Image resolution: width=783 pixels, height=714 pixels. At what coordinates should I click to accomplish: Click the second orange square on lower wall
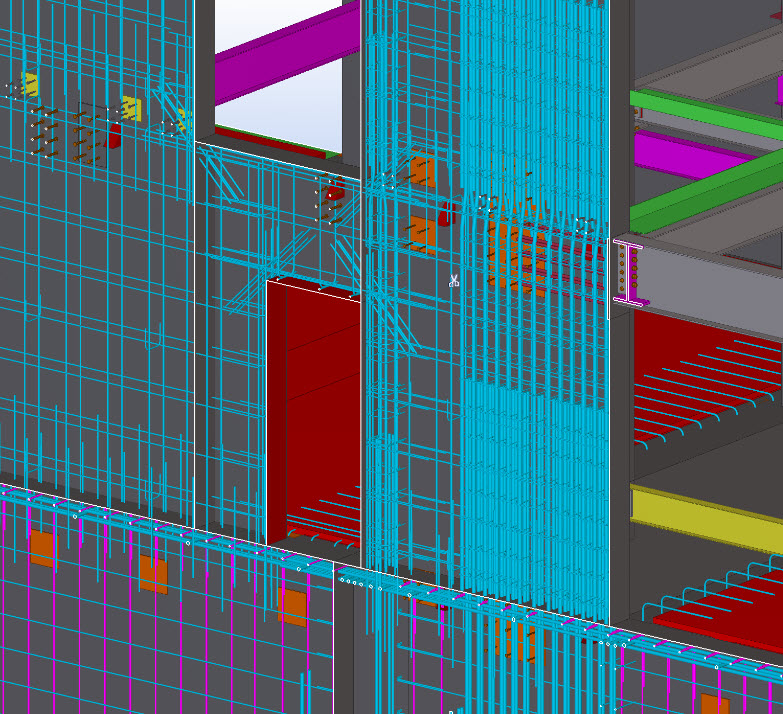153,574
